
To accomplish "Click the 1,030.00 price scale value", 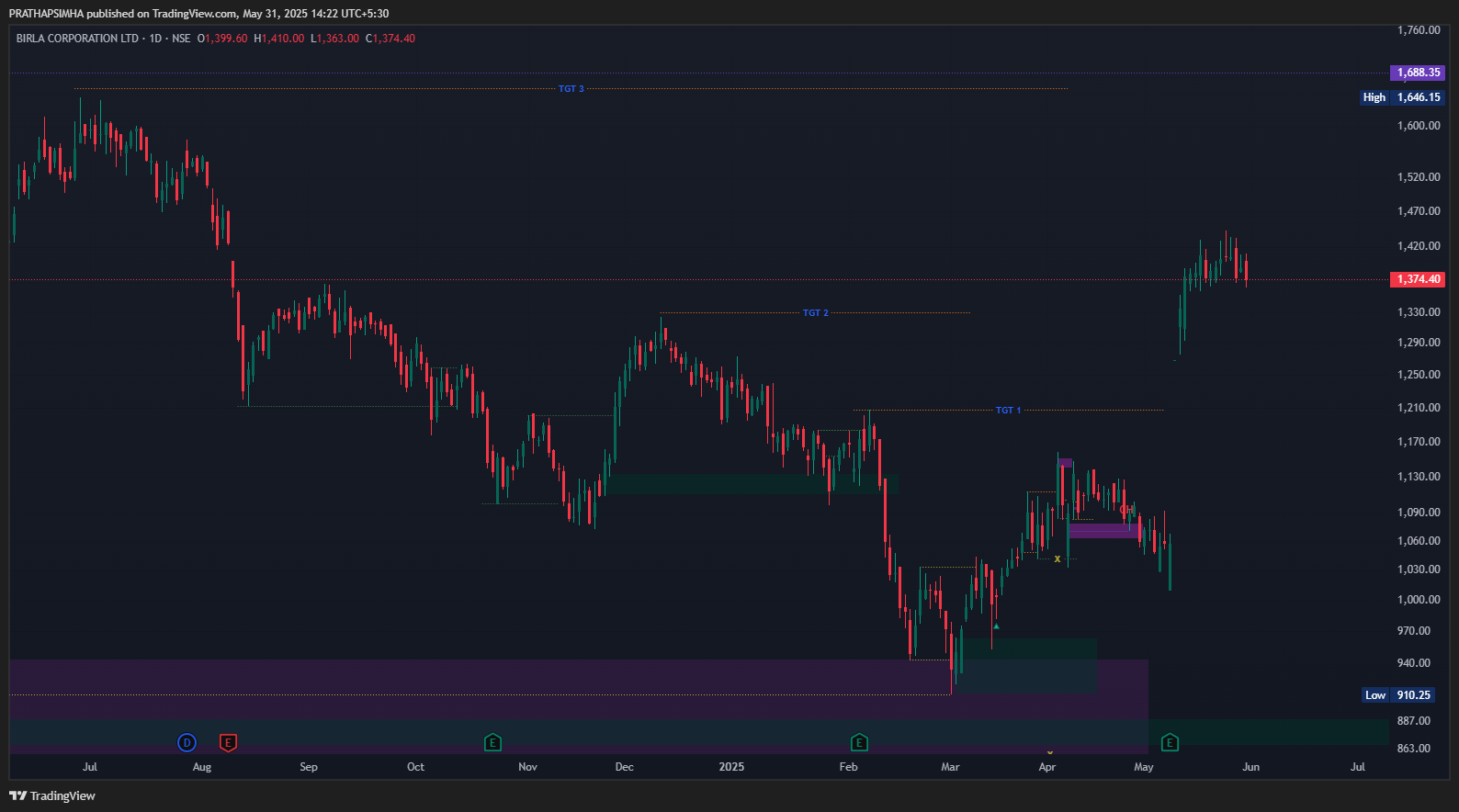I will [1419, 570].
